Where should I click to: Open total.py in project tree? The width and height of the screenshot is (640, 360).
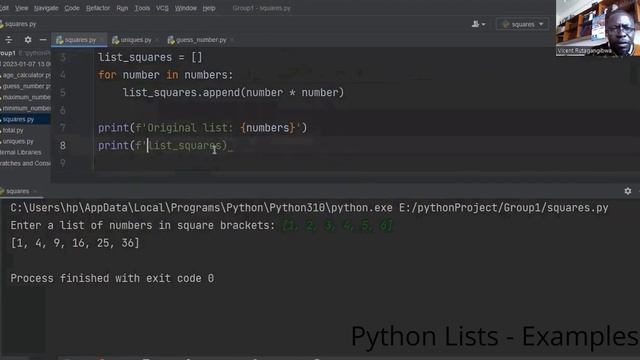13,130
